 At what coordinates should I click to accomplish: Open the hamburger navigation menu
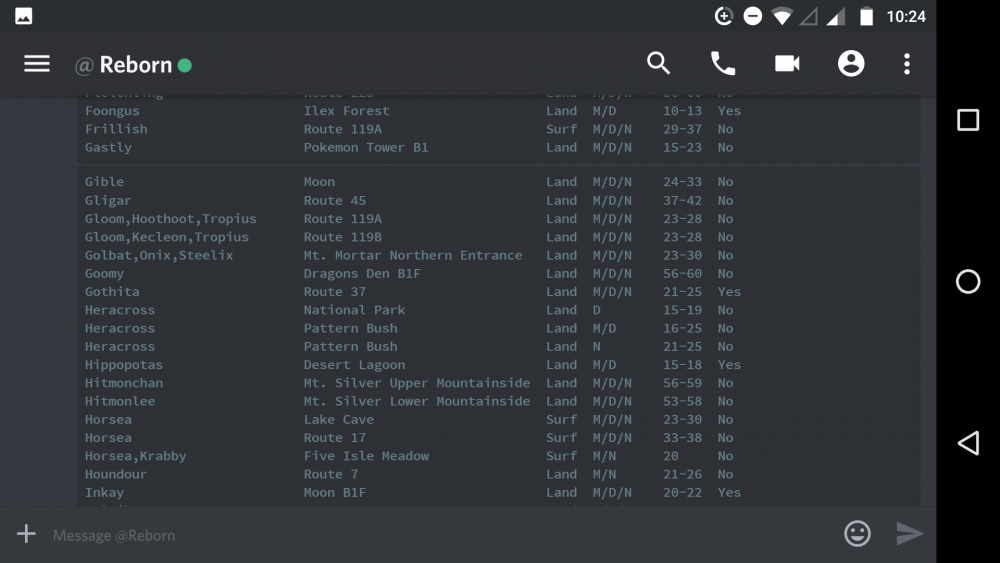[37, 64]
